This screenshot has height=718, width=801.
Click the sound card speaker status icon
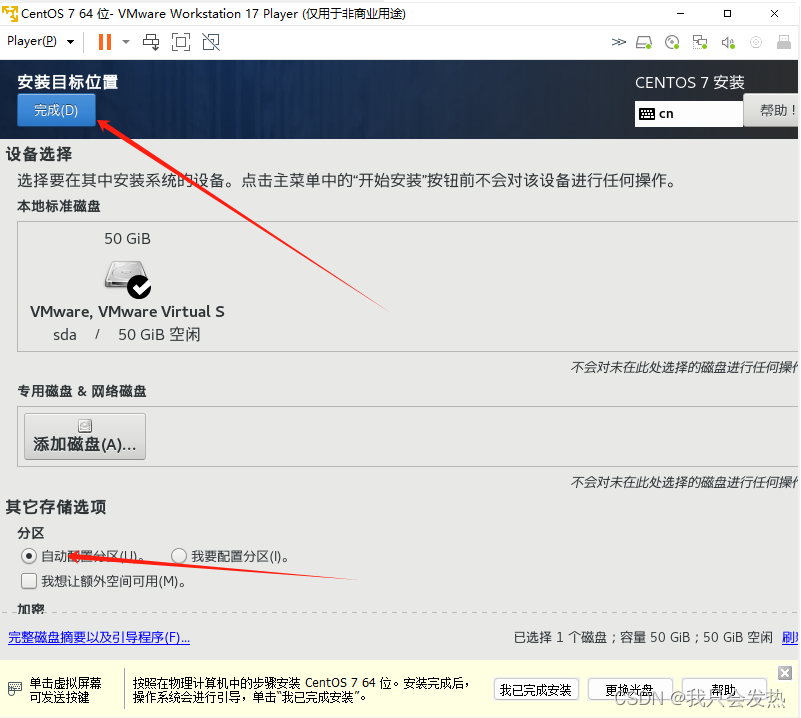[728, 42]
